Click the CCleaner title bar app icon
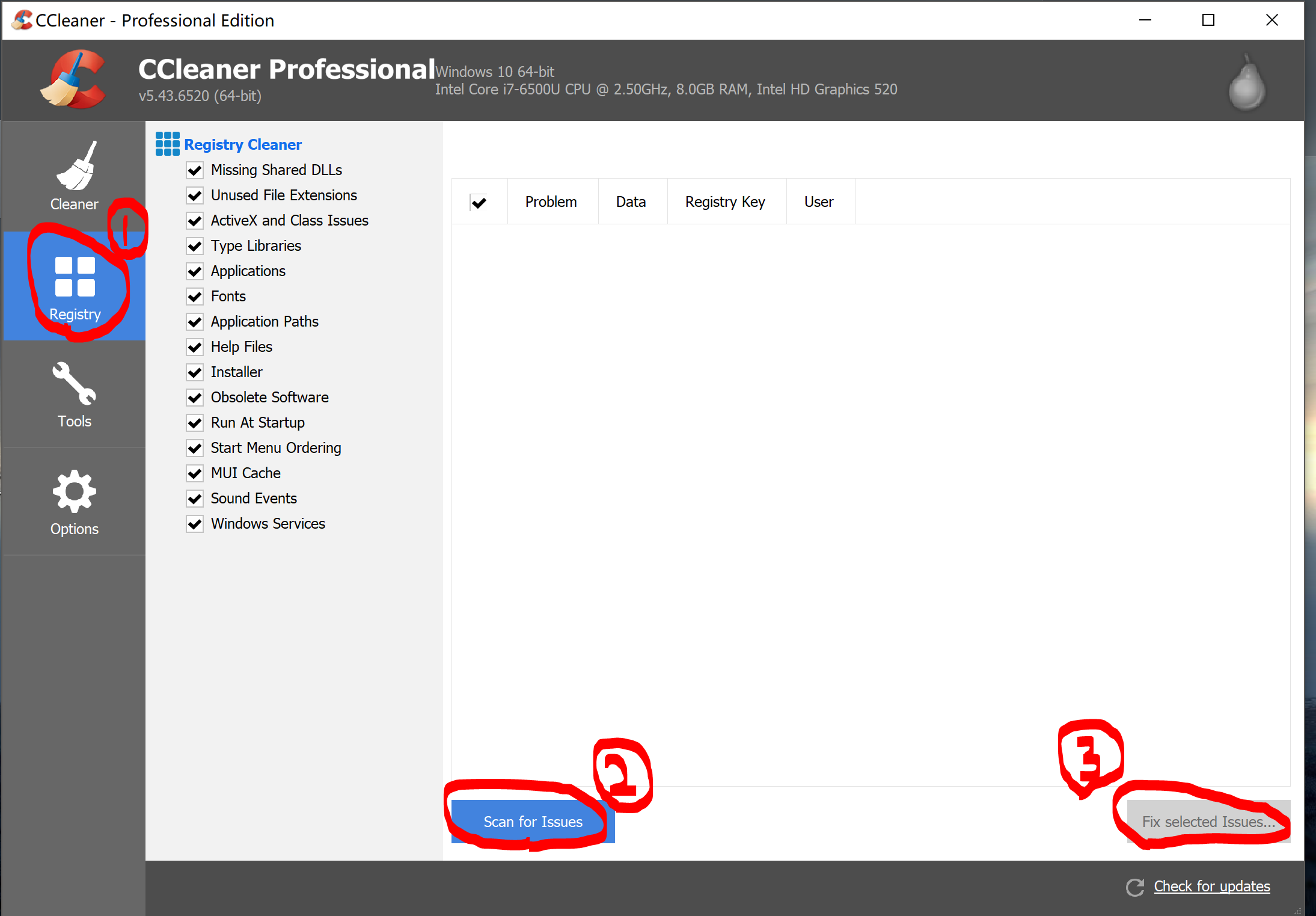 22,20
